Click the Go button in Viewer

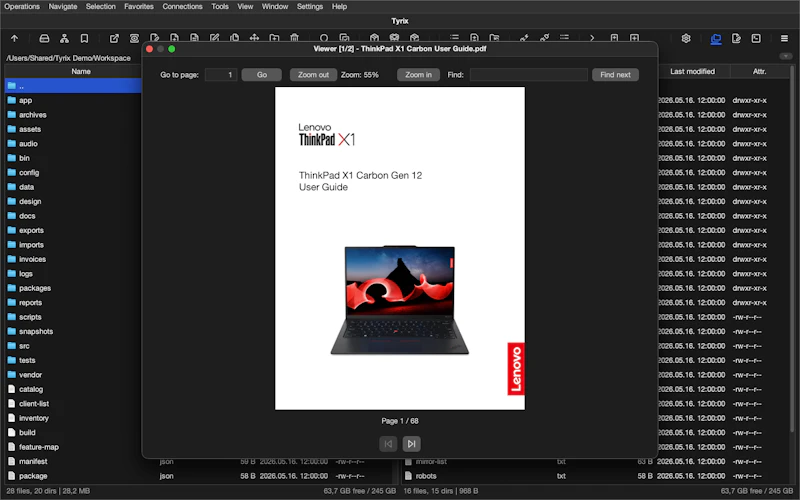tap(262, 75)
